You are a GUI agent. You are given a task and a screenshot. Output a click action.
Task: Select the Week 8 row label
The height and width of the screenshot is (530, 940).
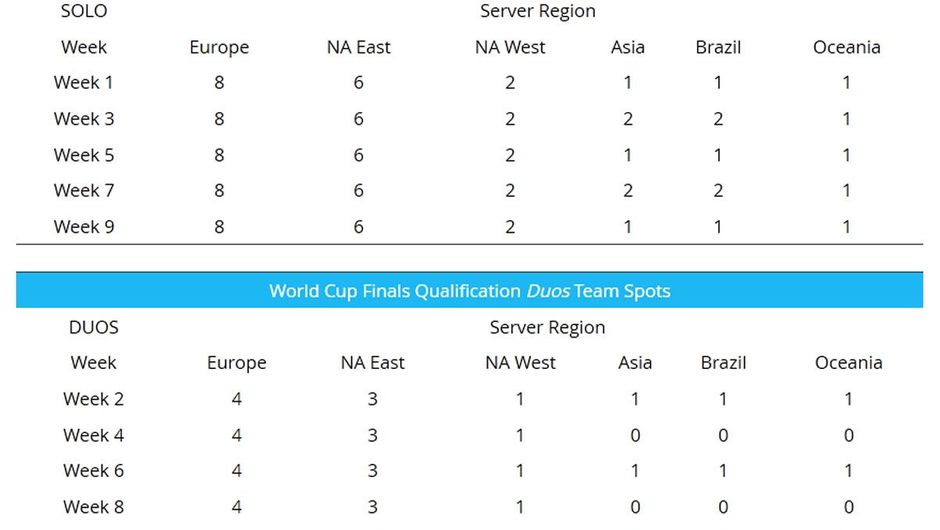click(x=93, y=507)
